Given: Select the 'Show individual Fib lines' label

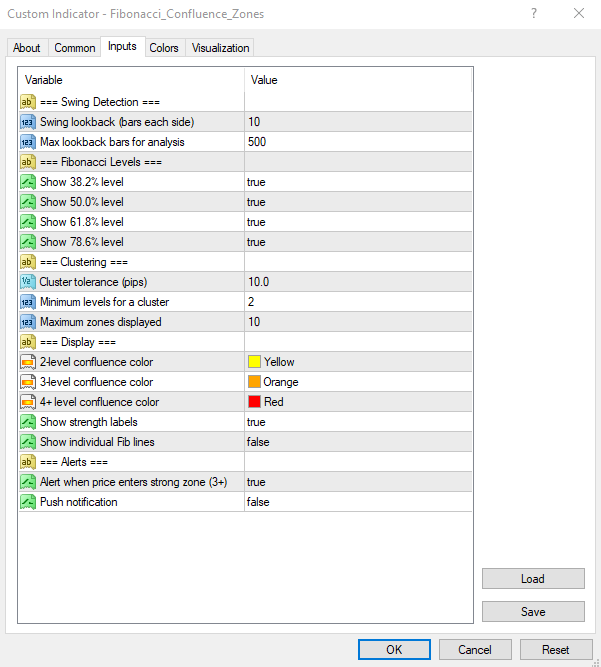Looking at the screenshot, I should pos(97,442).
